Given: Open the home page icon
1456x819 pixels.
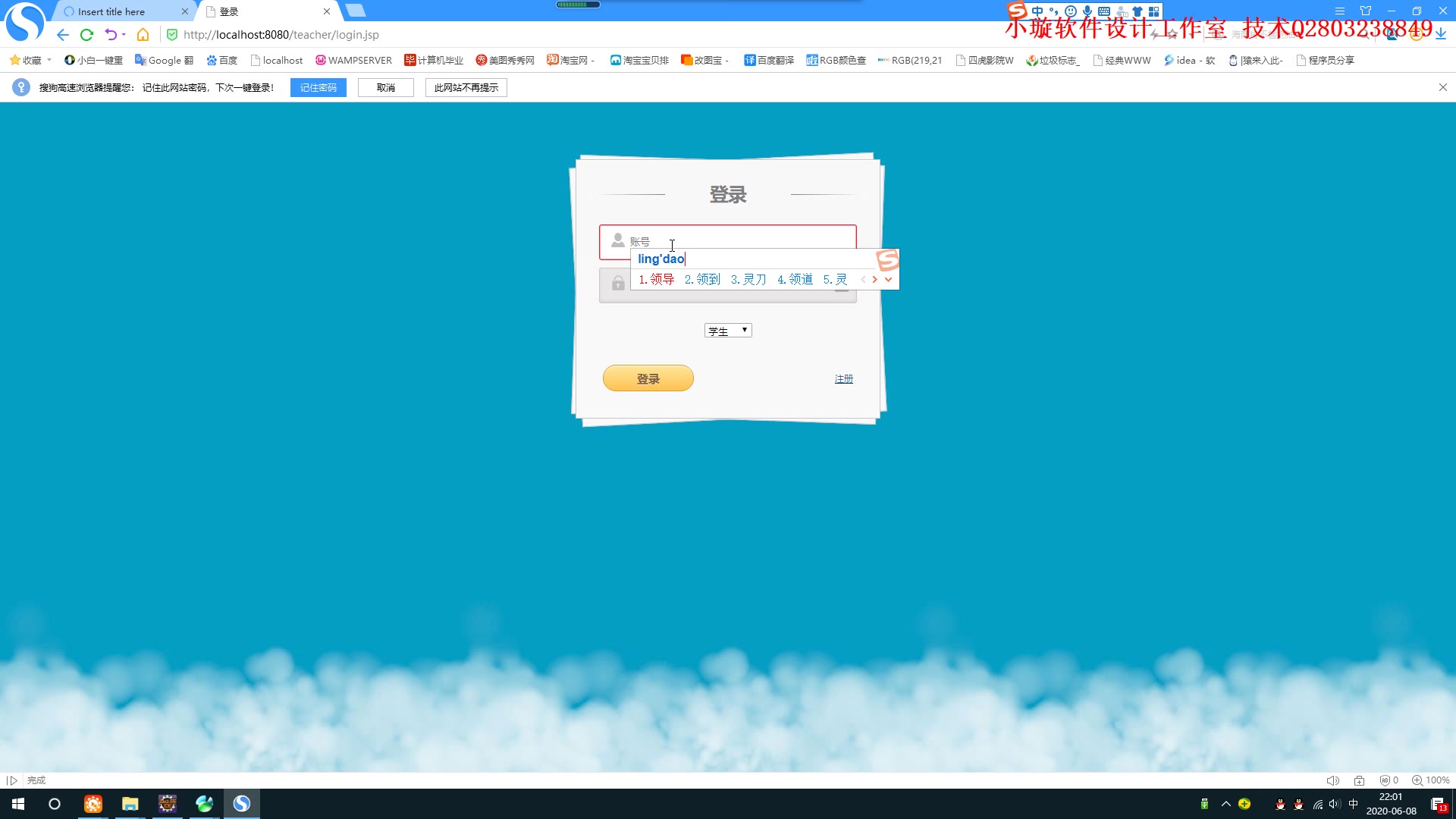Looking at the screenshot, I should tap(143, 35).
